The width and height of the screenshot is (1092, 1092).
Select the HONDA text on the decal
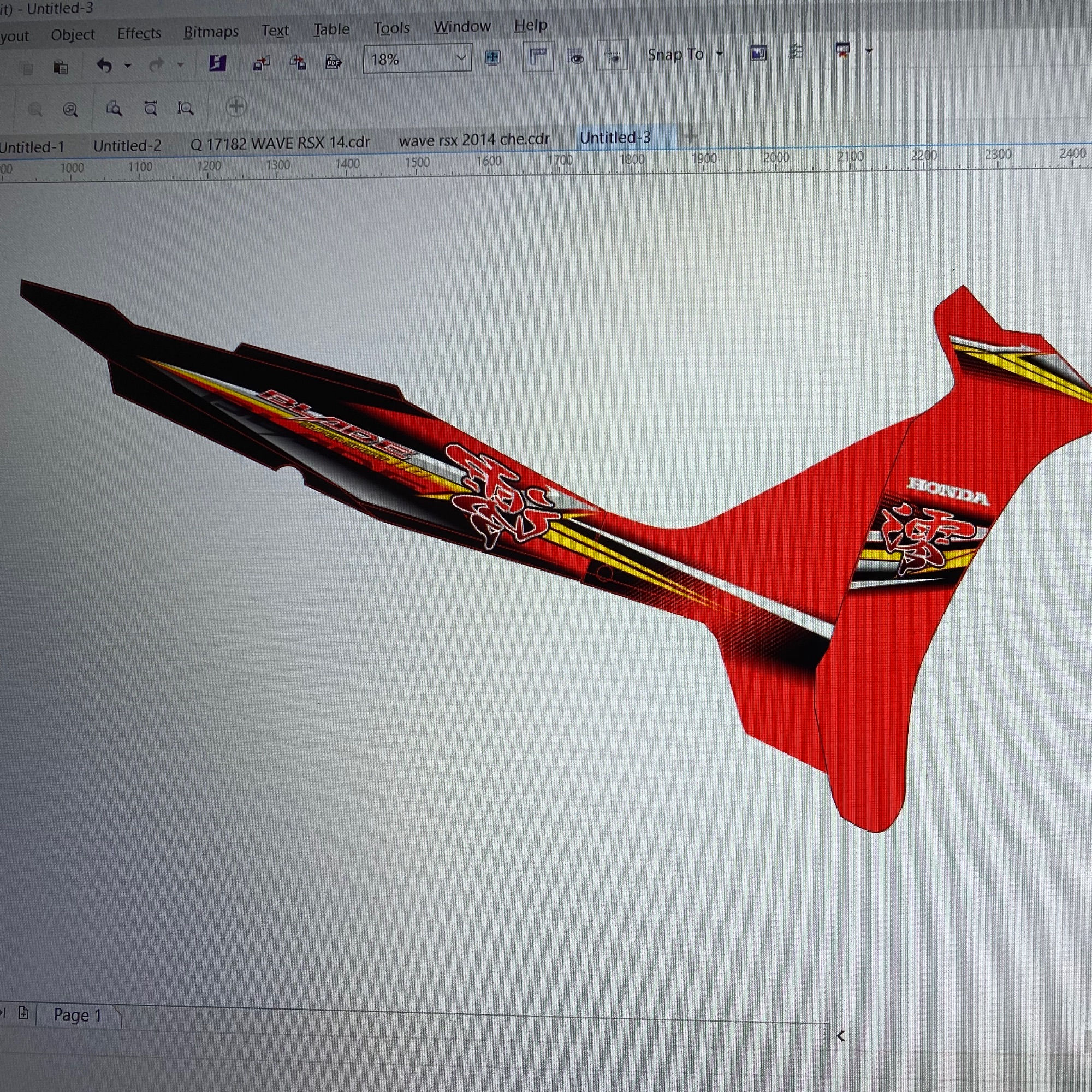click(x=948, y=491)
